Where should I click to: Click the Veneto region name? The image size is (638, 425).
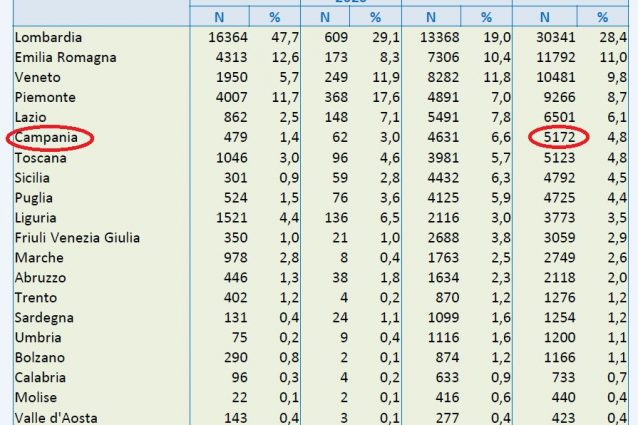pos(38,77)
